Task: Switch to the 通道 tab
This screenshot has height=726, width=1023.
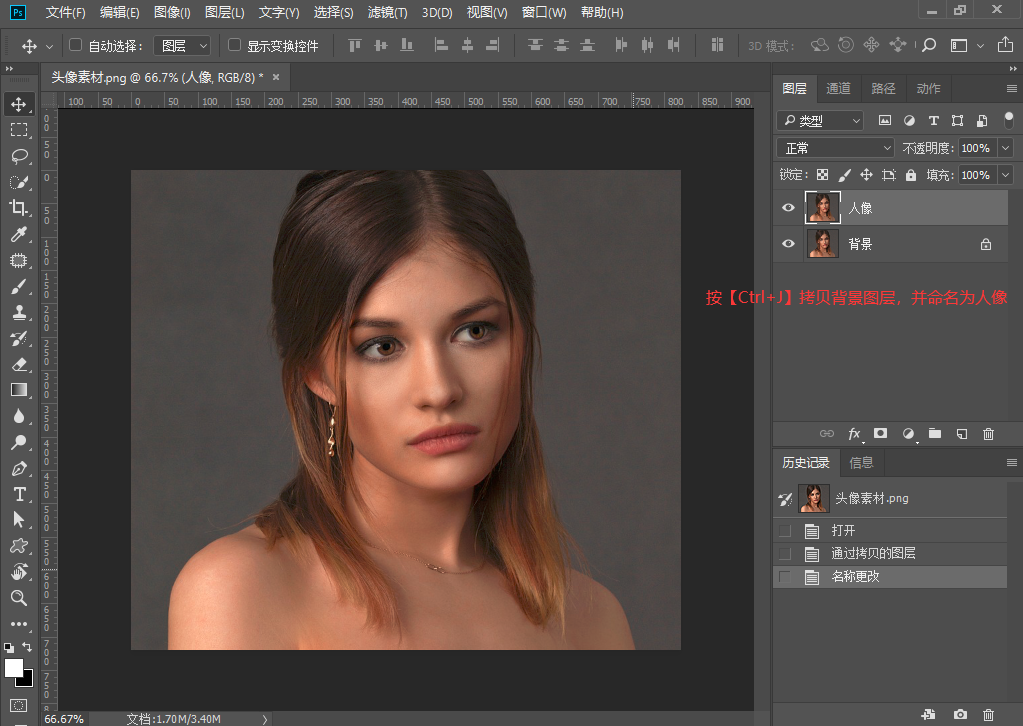Action: point(838,88)
